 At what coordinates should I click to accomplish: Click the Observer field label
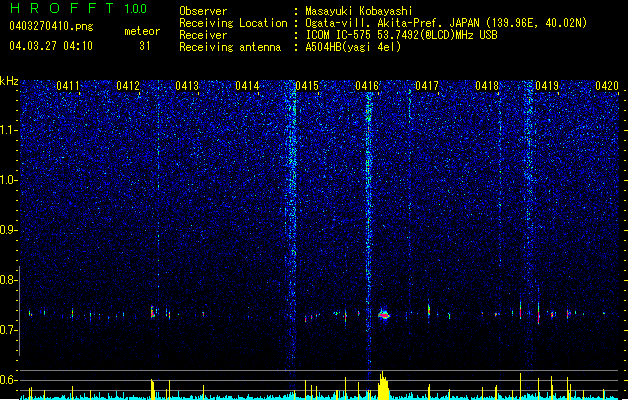(x=203, y=11)
